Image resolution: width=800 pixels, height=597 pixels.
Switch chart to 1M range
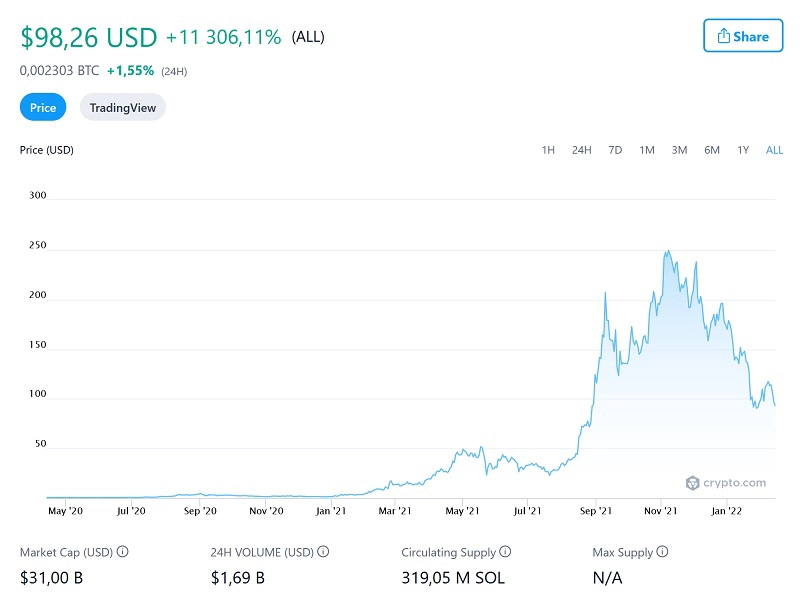(x=647, y=150)
